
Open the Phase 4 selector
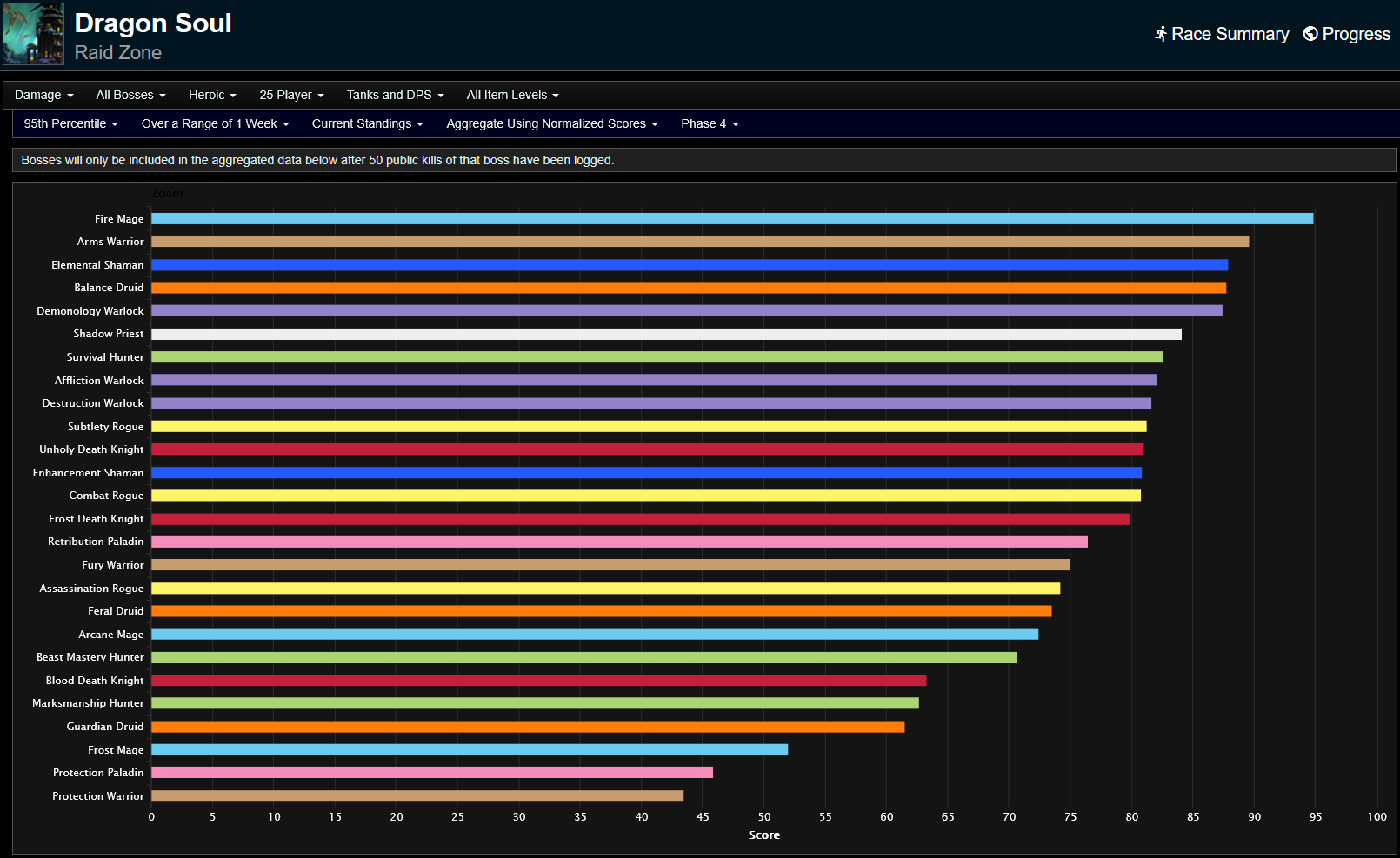tap(709, 123)
